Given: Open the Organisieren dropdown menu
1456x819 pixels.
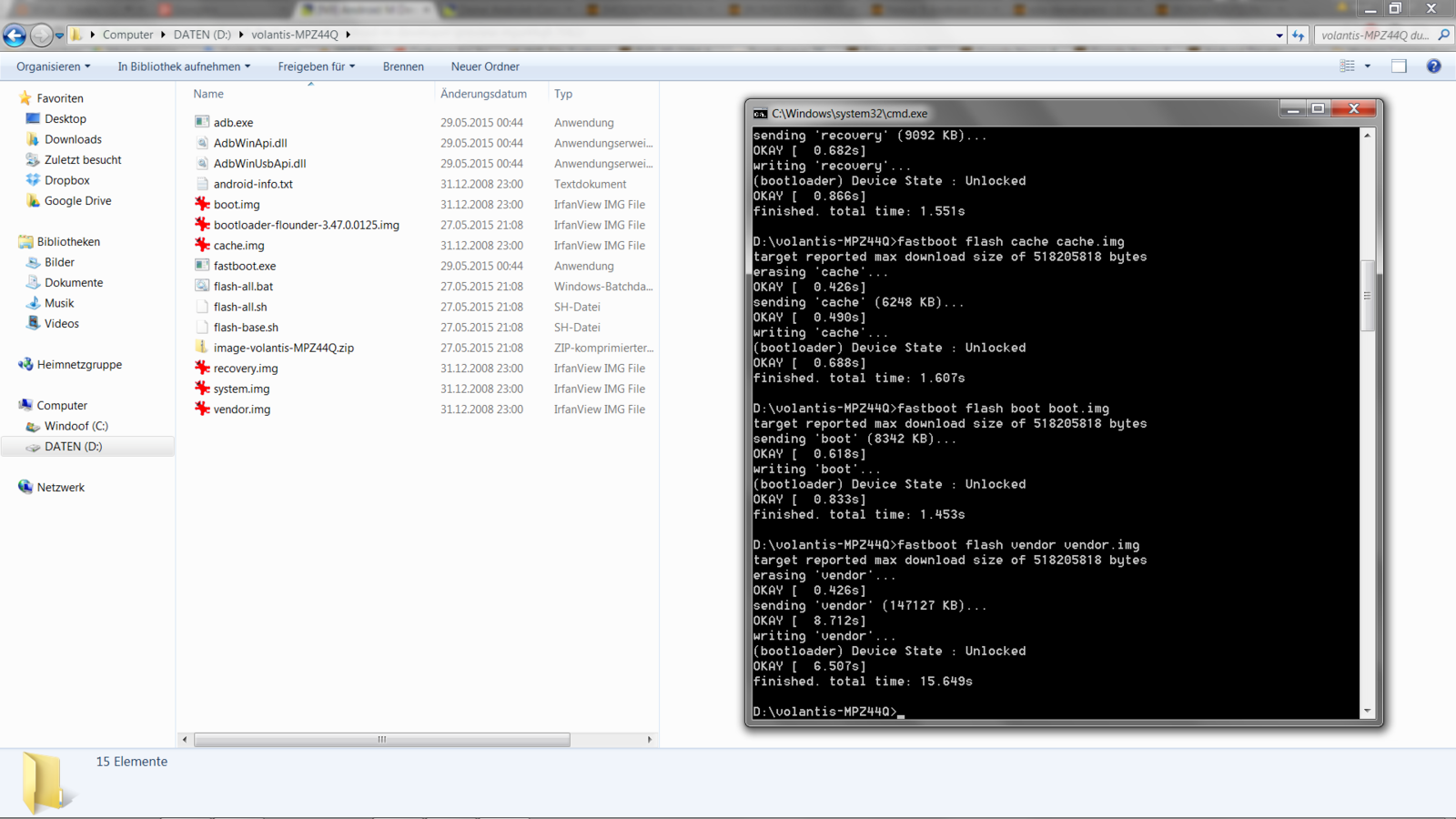Looking at the screenshot, I should click(53, 66).
